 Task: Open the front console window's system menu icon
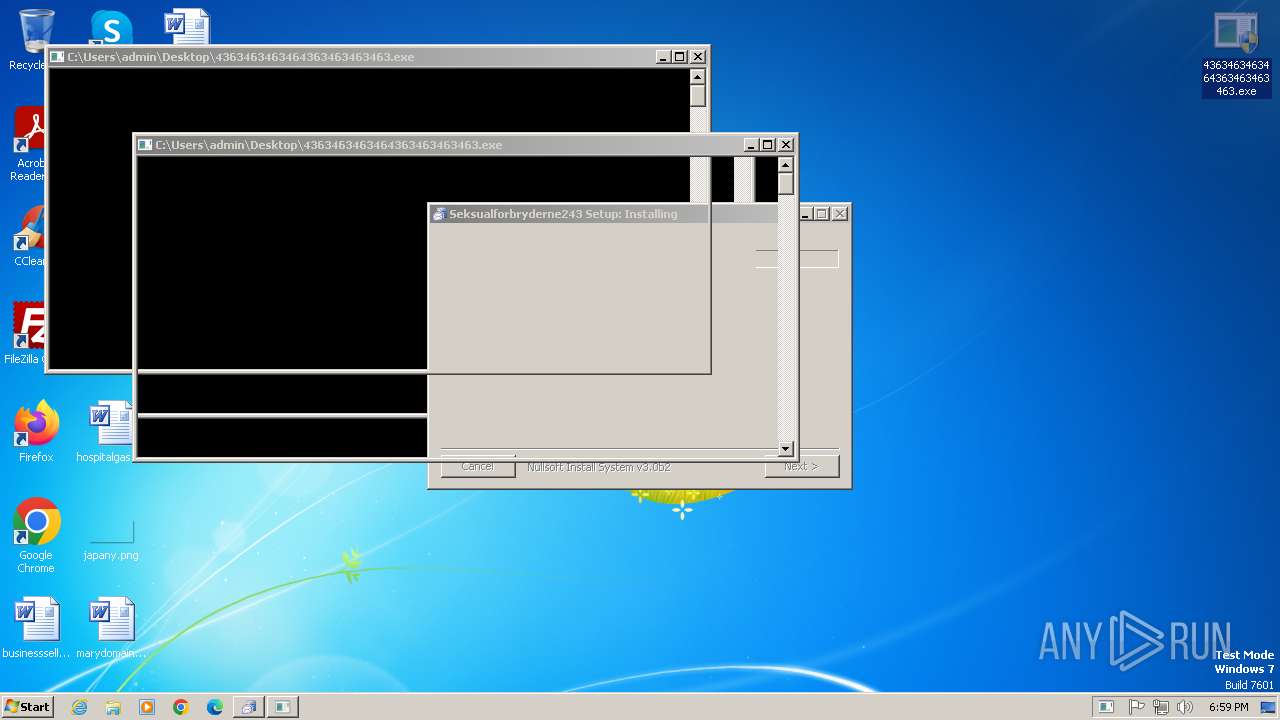click(145, 145)
